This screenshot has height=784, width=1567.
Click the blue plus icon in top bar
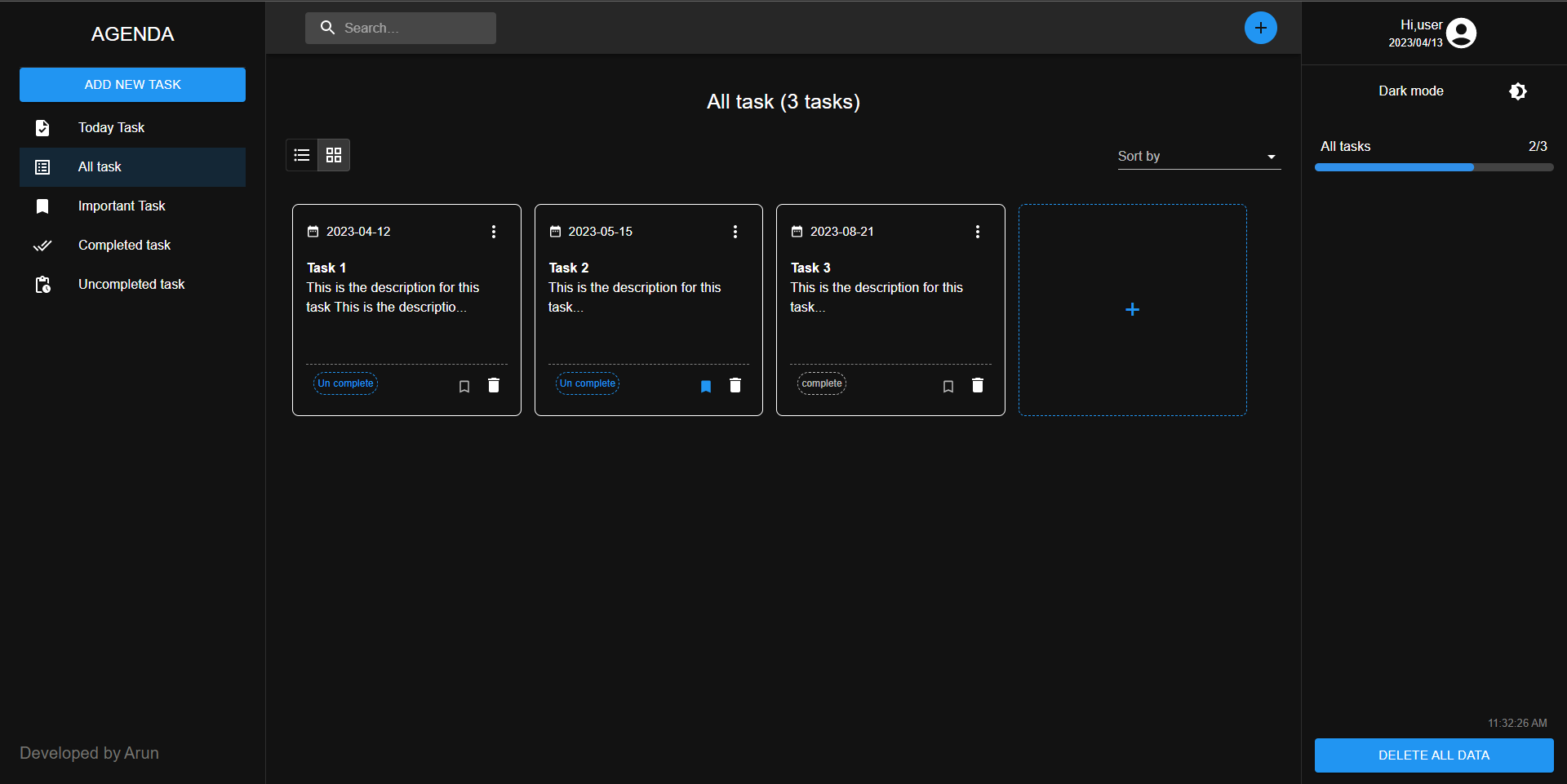coord(1260,28)
